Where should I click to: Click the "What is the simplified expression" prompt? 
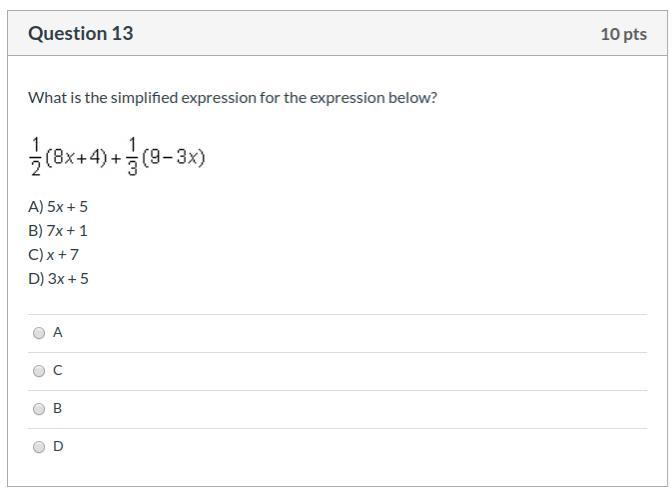(x=233, y=98)
